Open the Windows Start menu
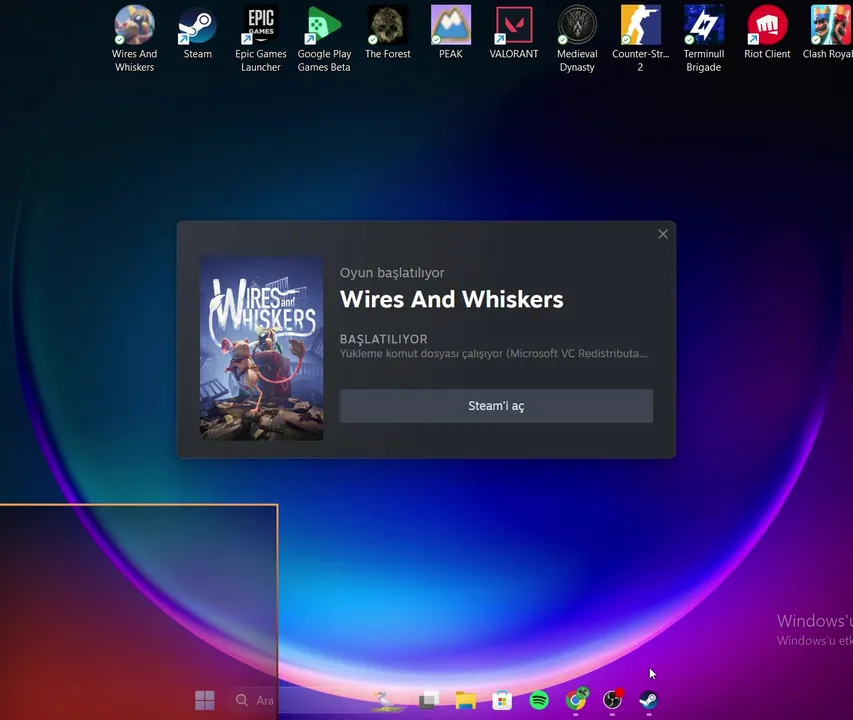 205,700
